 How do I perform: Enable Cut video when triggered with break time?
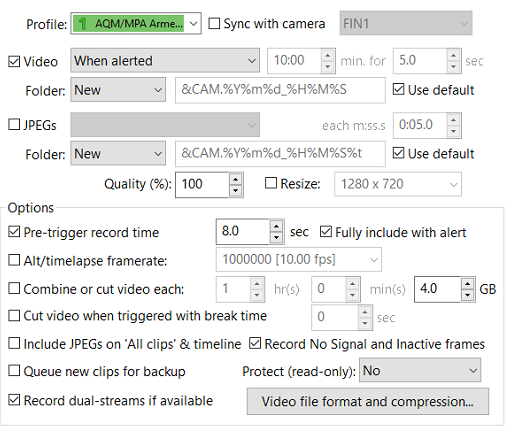(x=14, y=316)
